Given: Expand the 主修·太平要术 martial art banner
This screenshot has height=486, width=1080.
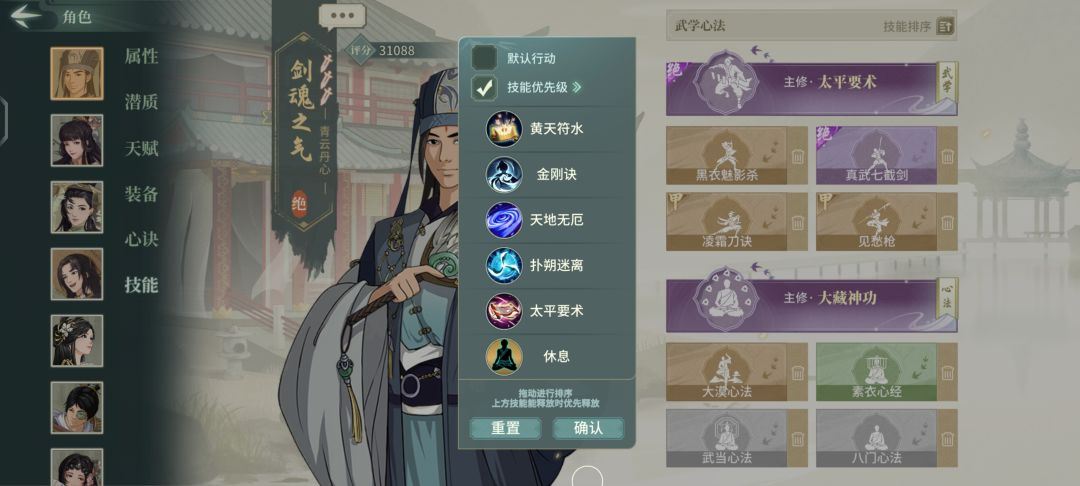Looking at the screenshot, I should [811, 83].
